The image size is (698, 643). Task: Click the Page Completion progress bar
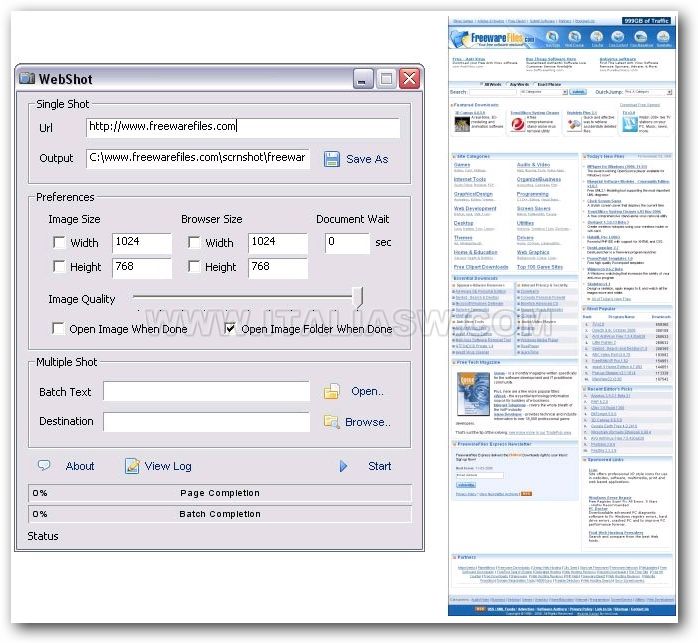pos(219,493)
